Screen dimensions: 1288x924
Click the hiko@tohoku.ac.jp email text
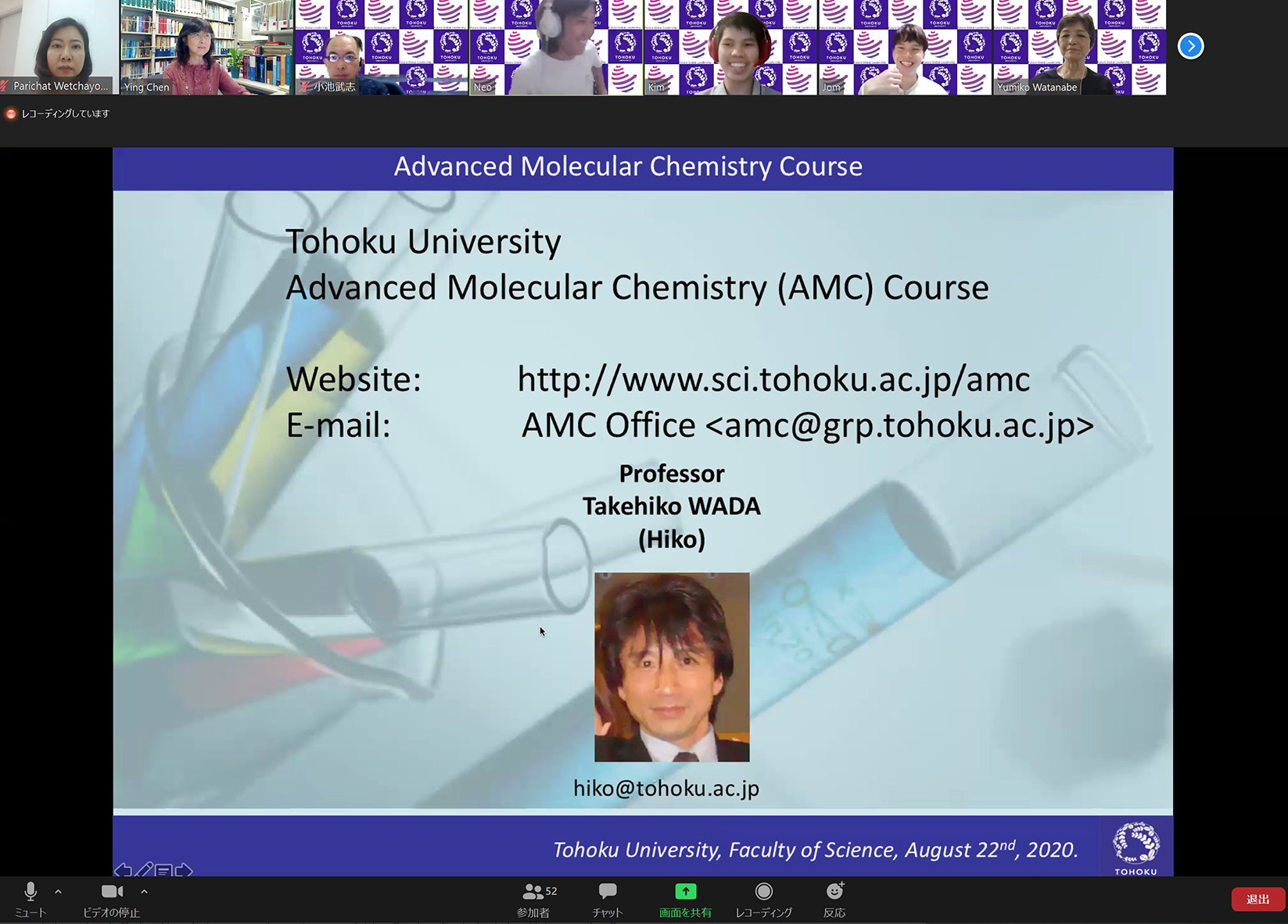click(x=666, y=788)
